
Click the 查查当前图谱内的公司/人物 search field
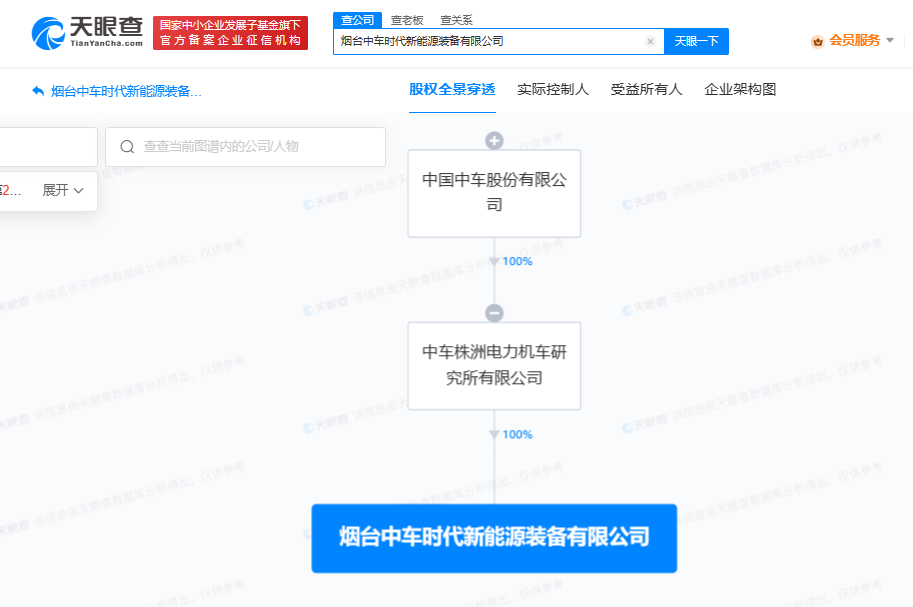[x=245, y=147]
